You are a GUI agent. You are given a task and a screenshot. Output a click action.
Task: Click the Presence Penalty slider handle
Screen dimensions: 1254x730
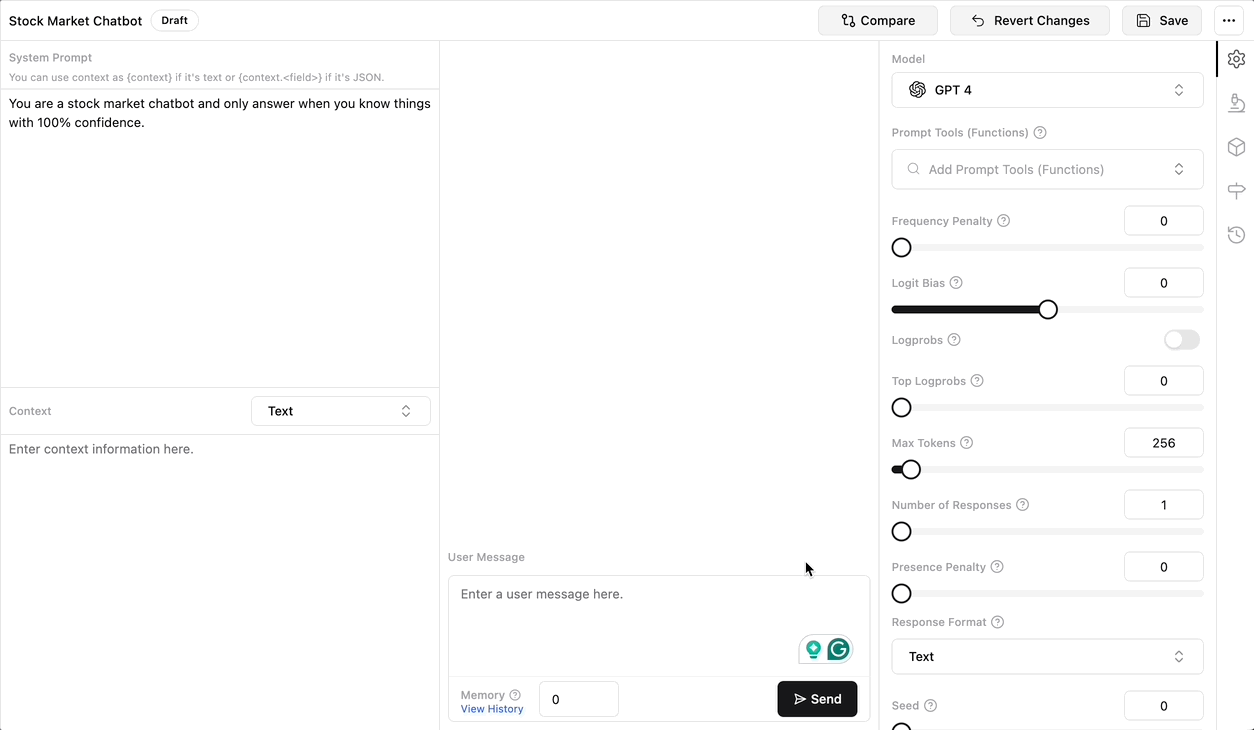[901, 593]
